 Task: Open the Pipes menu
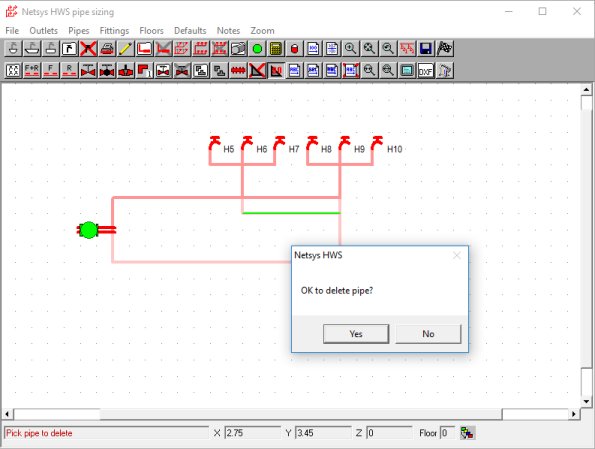coord(79,30)
